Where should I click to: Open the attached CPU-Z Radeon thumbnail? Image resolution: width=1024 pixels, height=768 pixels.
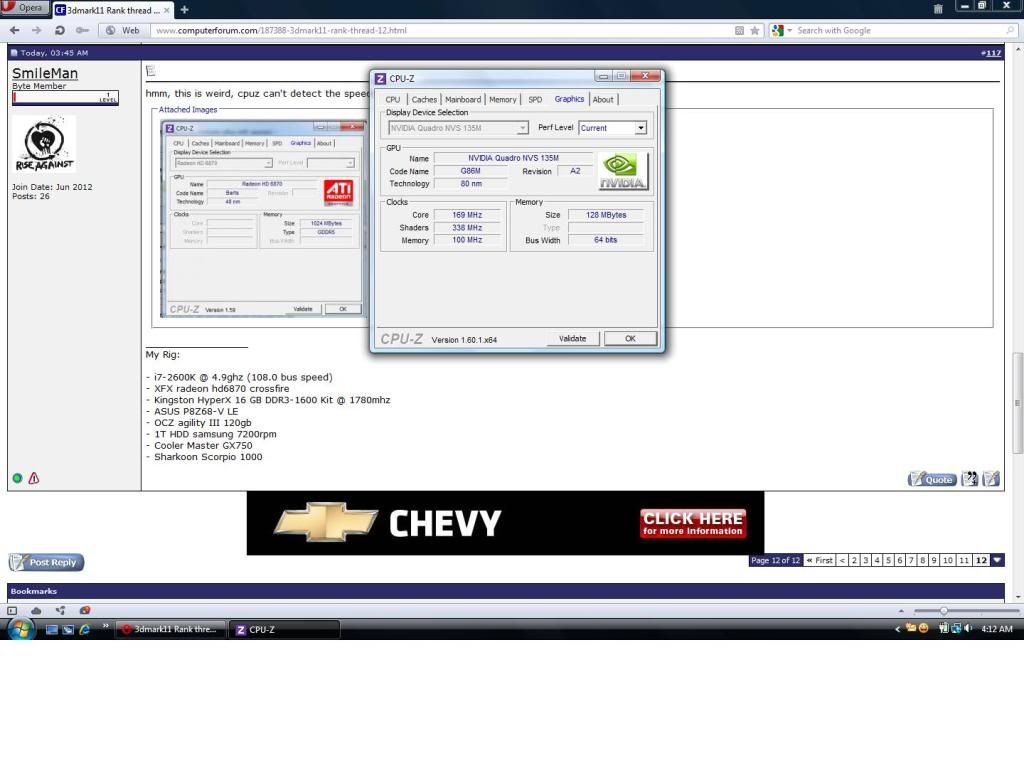click(x=264, y=219)
